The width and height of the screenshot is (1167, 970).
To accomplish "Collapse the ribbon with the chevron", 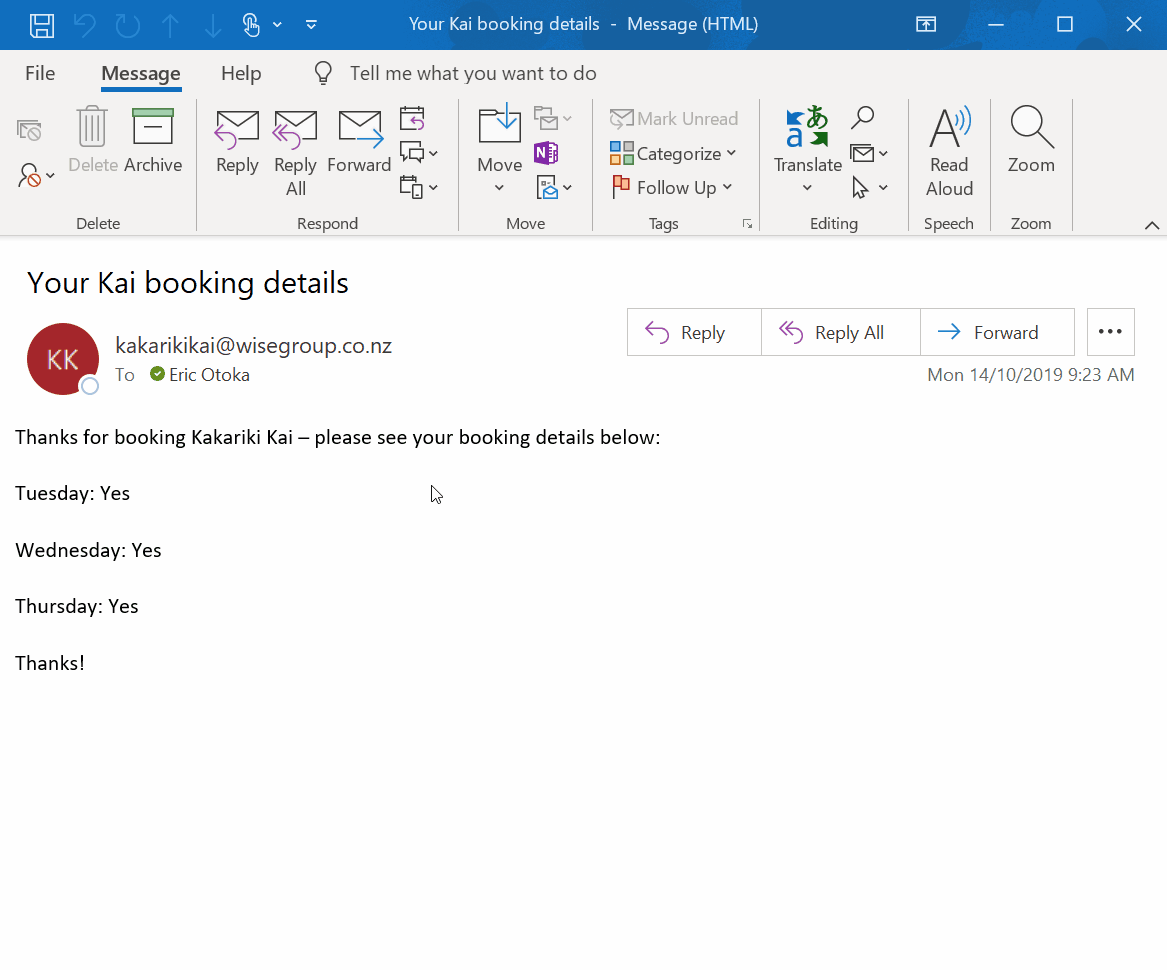I will click(x=1151, y=225).
